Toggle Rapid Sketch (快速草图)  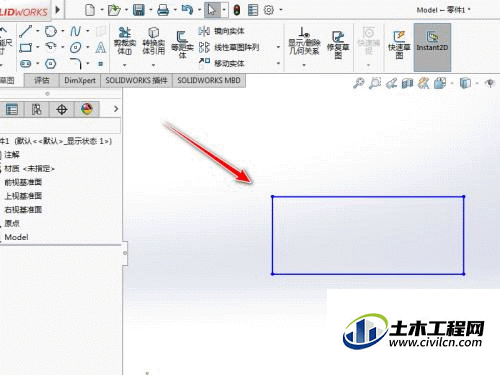[399, 45]
